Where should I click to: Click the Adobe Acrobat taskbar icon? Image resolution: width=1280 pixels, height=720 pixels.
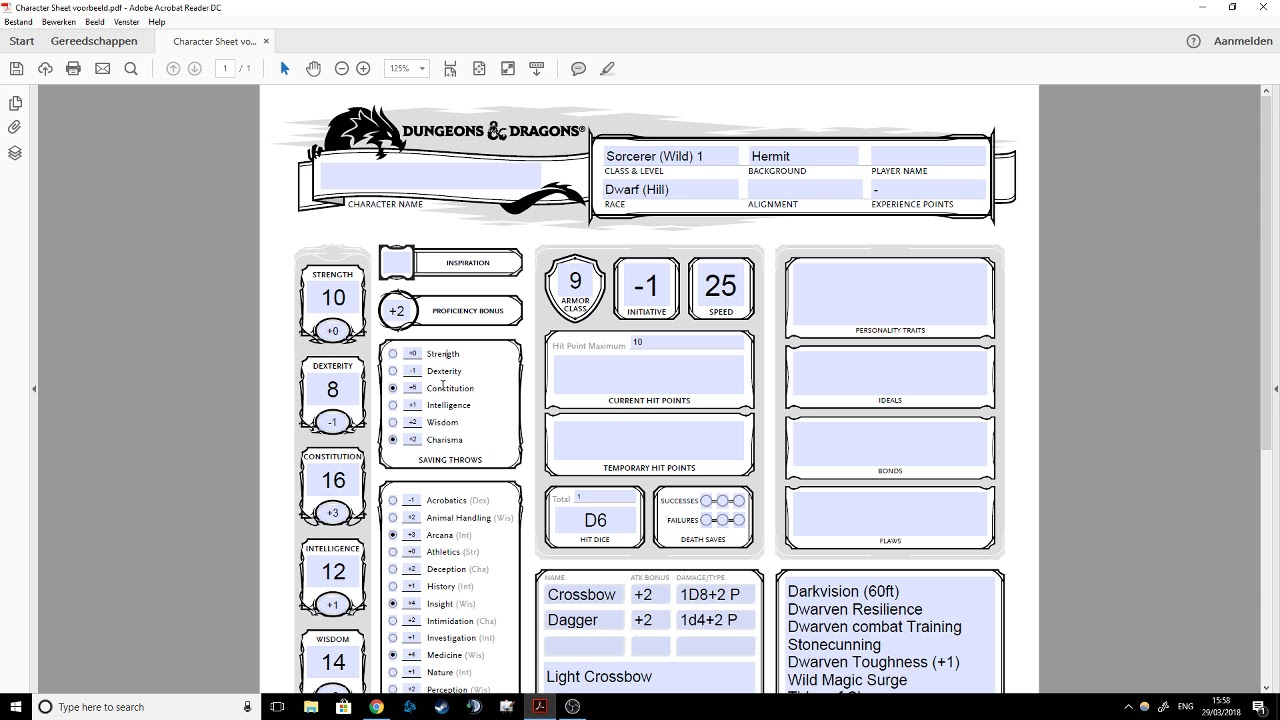tap(539, 706)
